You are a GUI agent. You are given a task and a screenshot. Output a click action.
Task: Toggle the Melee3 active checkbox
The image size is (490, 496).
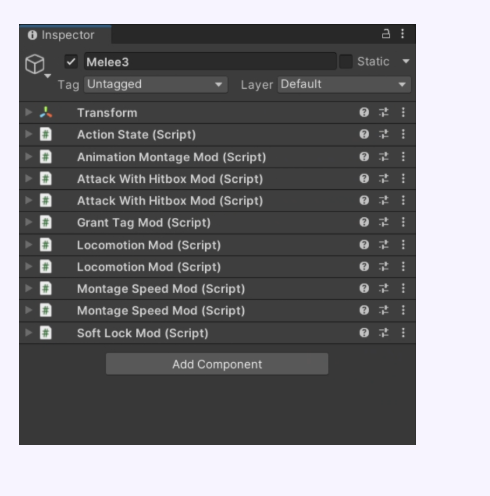[71, 62]
